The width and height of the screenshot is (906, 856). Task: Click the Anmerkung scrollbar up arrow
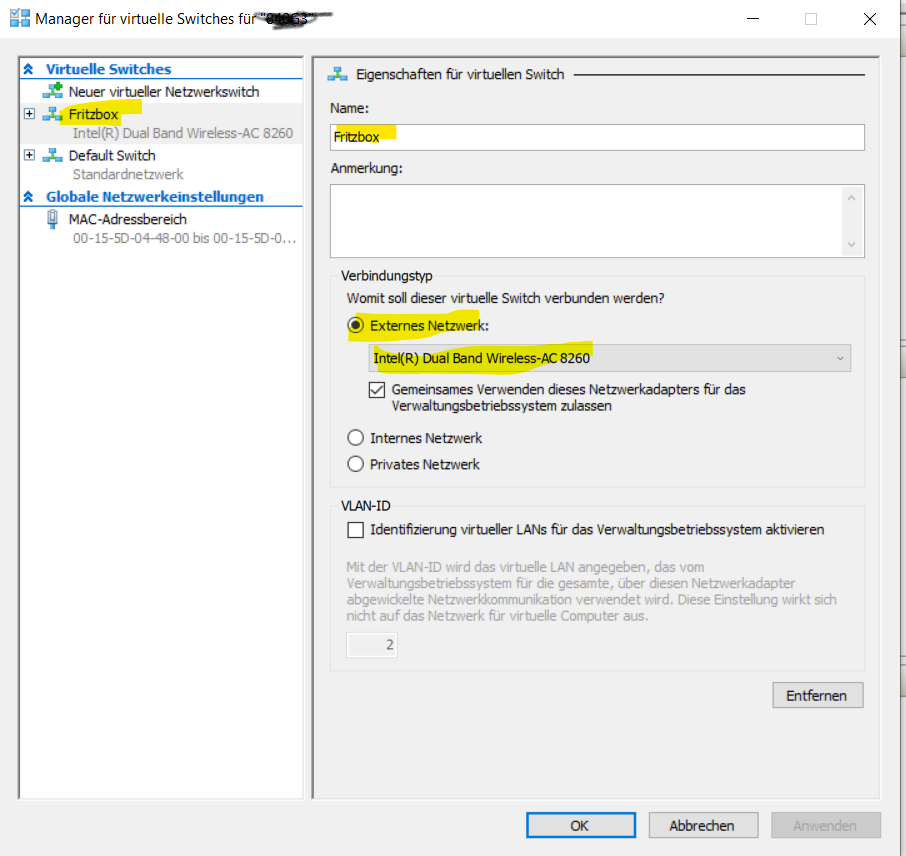point(851,198)
